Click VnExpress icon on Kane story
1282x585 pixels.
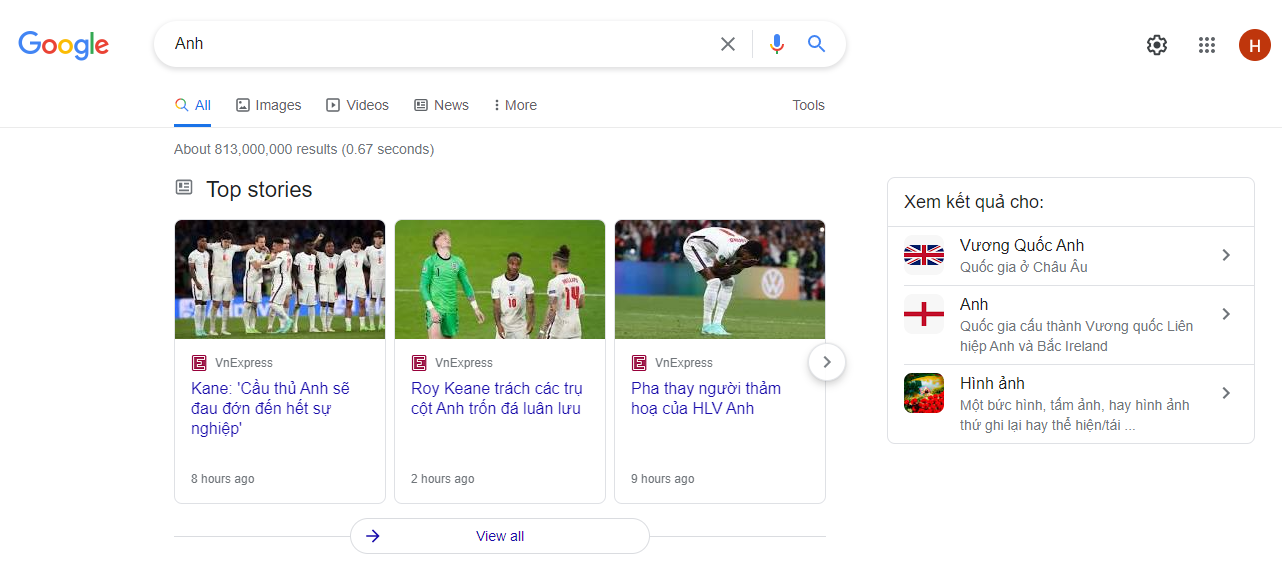point(199,363)
